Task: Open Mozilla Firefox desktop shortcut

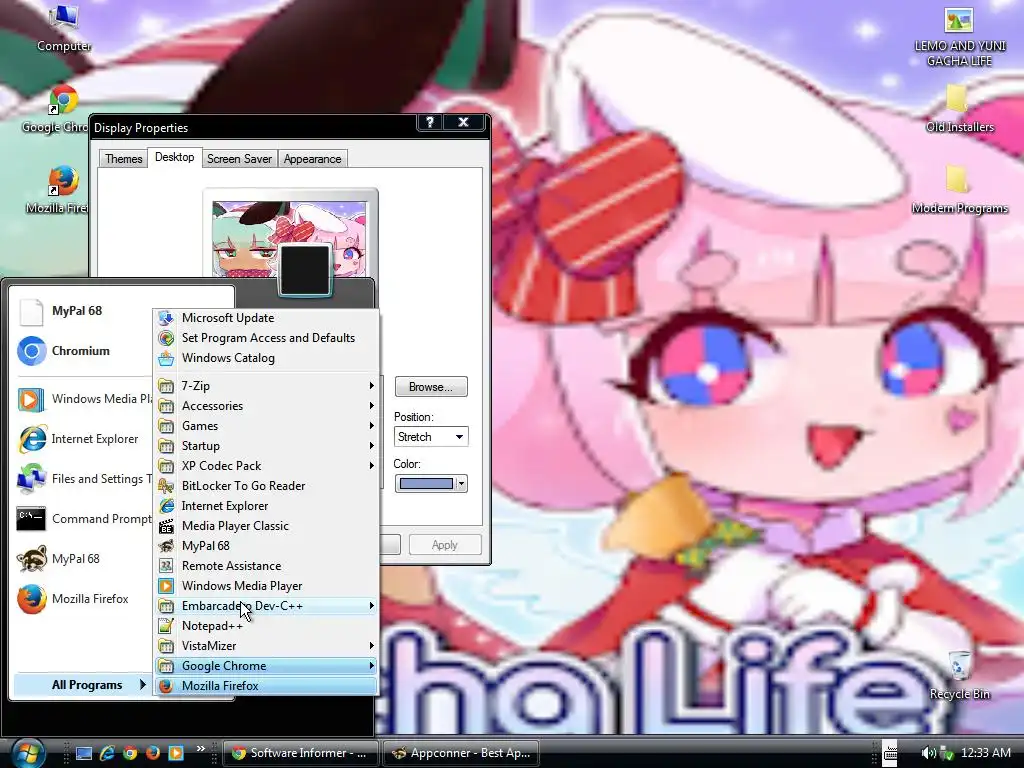Action: click(63, 190)
